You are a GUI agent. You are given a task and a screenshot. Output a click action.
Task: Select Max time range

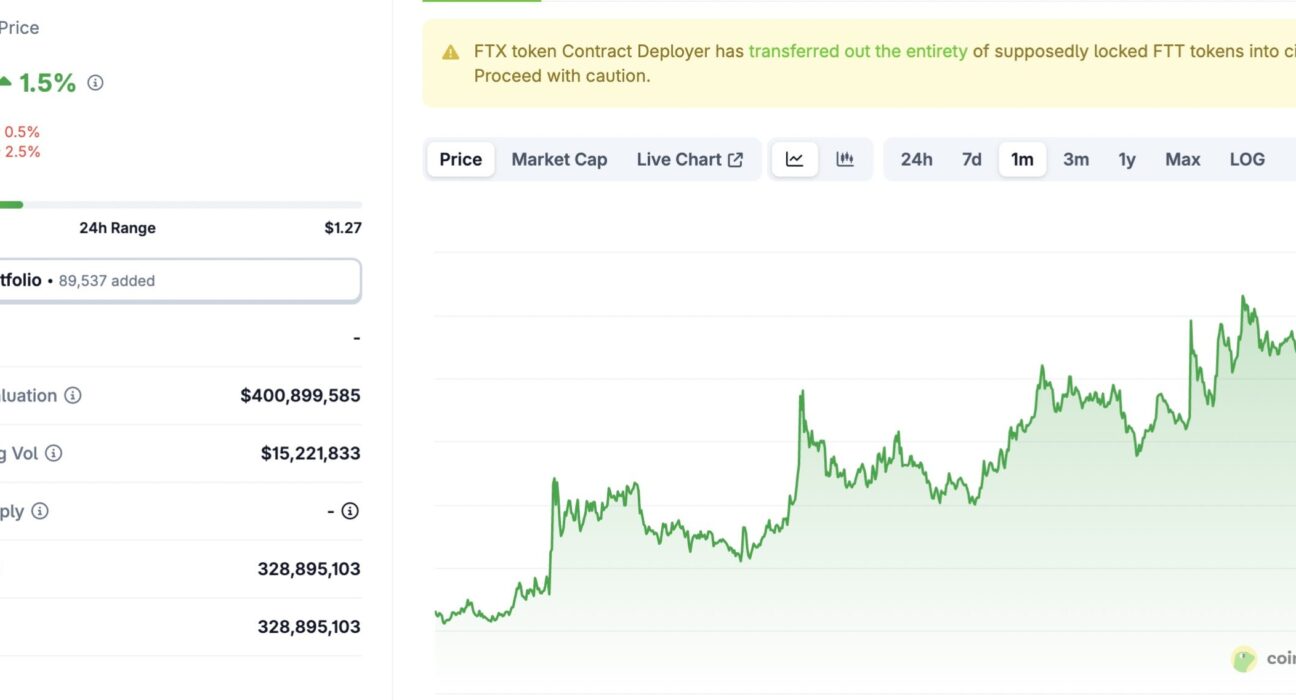point(1183,159)
